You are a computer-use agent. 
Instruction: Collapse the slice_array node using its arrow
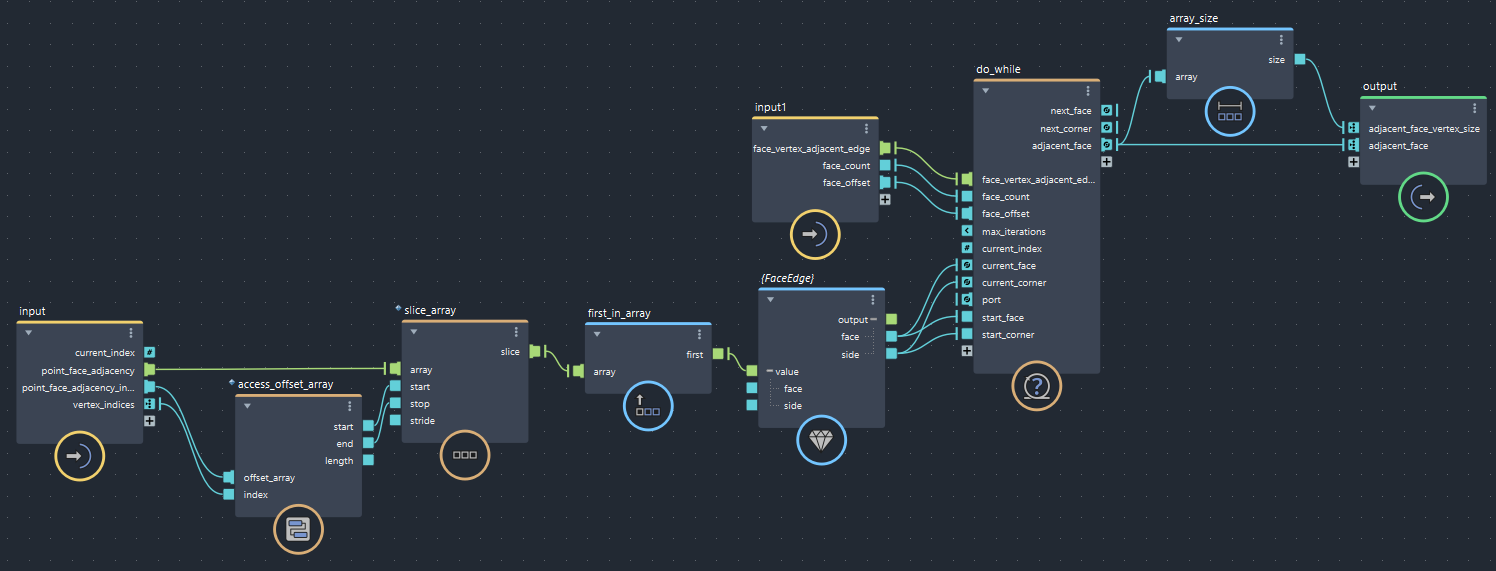pos(413,332)
